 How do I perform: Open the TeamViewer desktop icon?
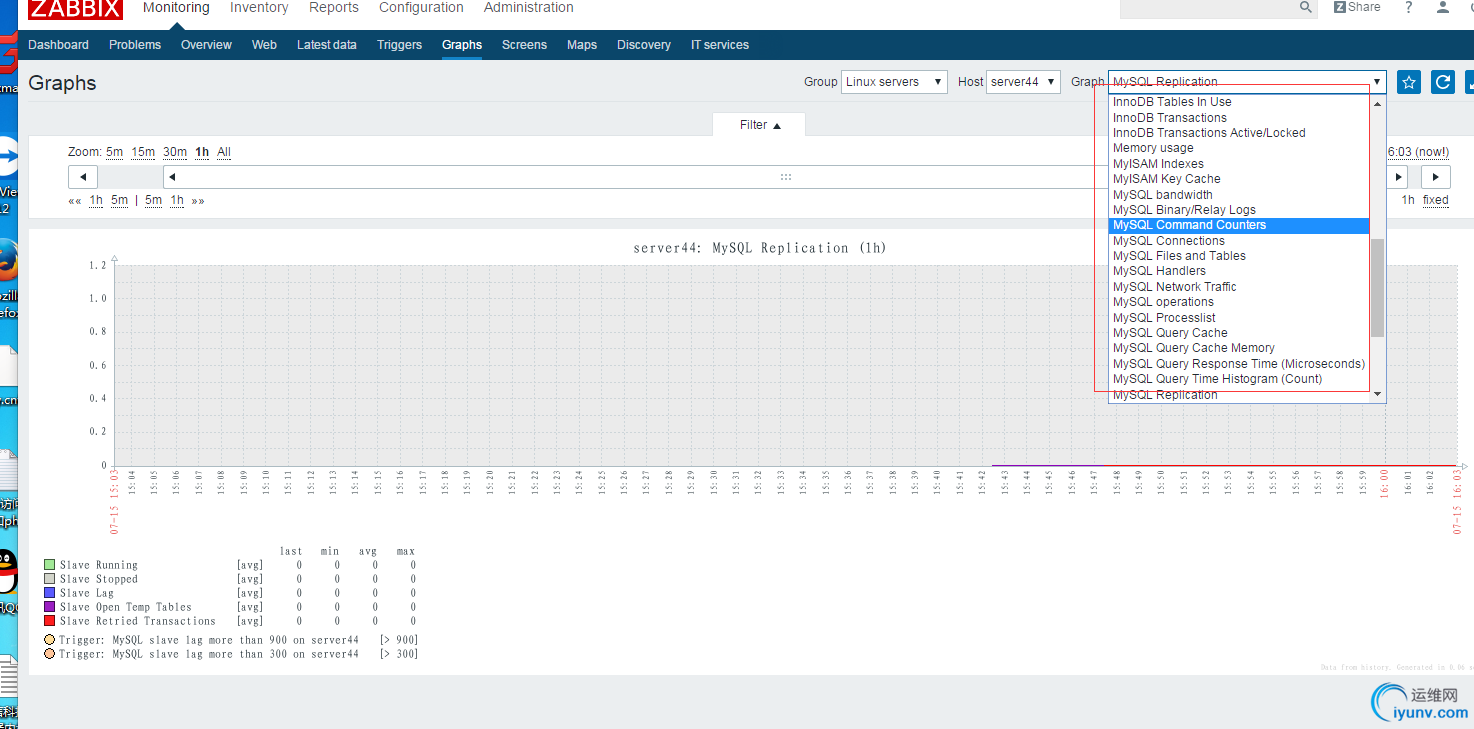(7, 158)
